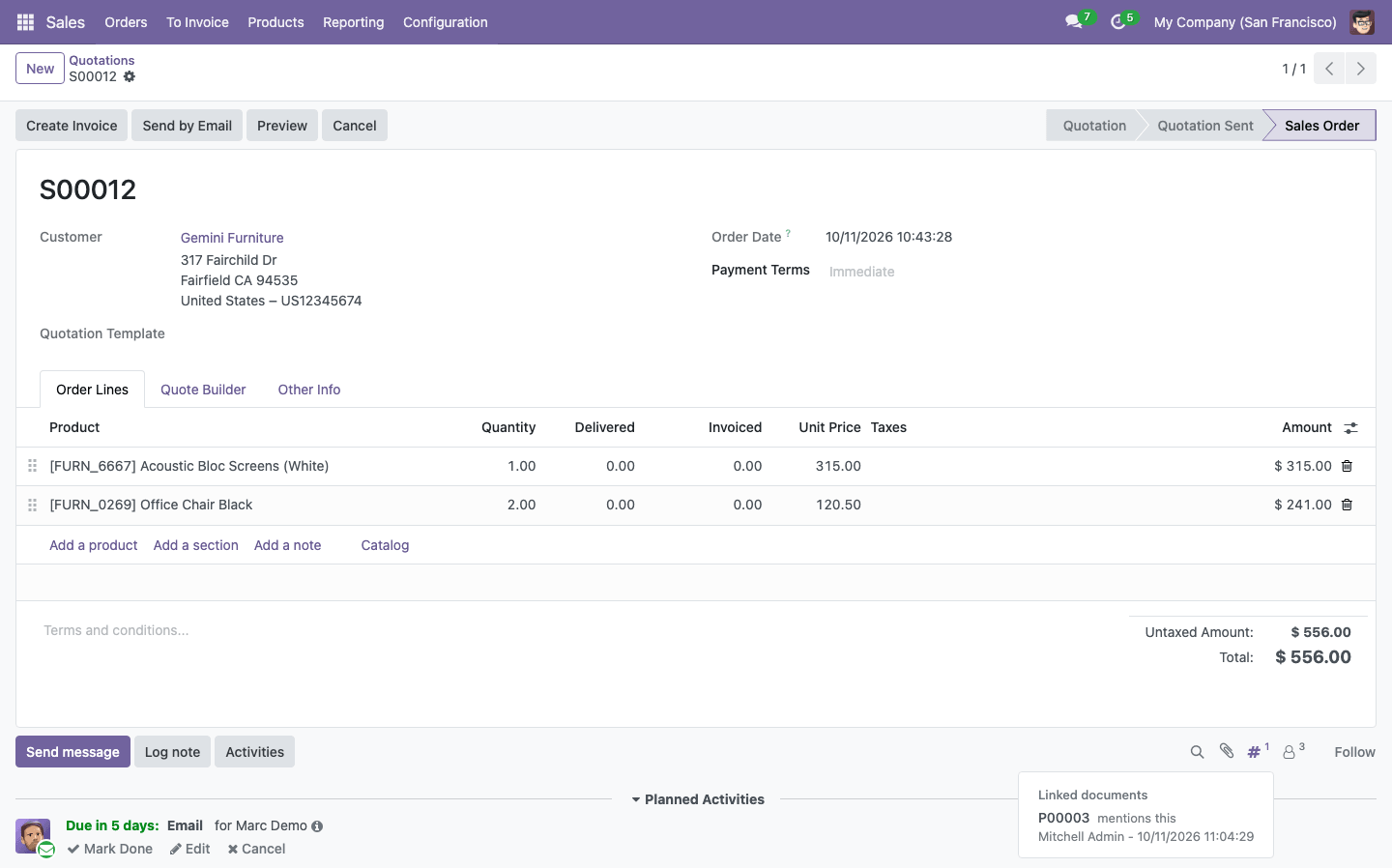
Task: Open the conversations chat bubble icon
Action: 1074,22
